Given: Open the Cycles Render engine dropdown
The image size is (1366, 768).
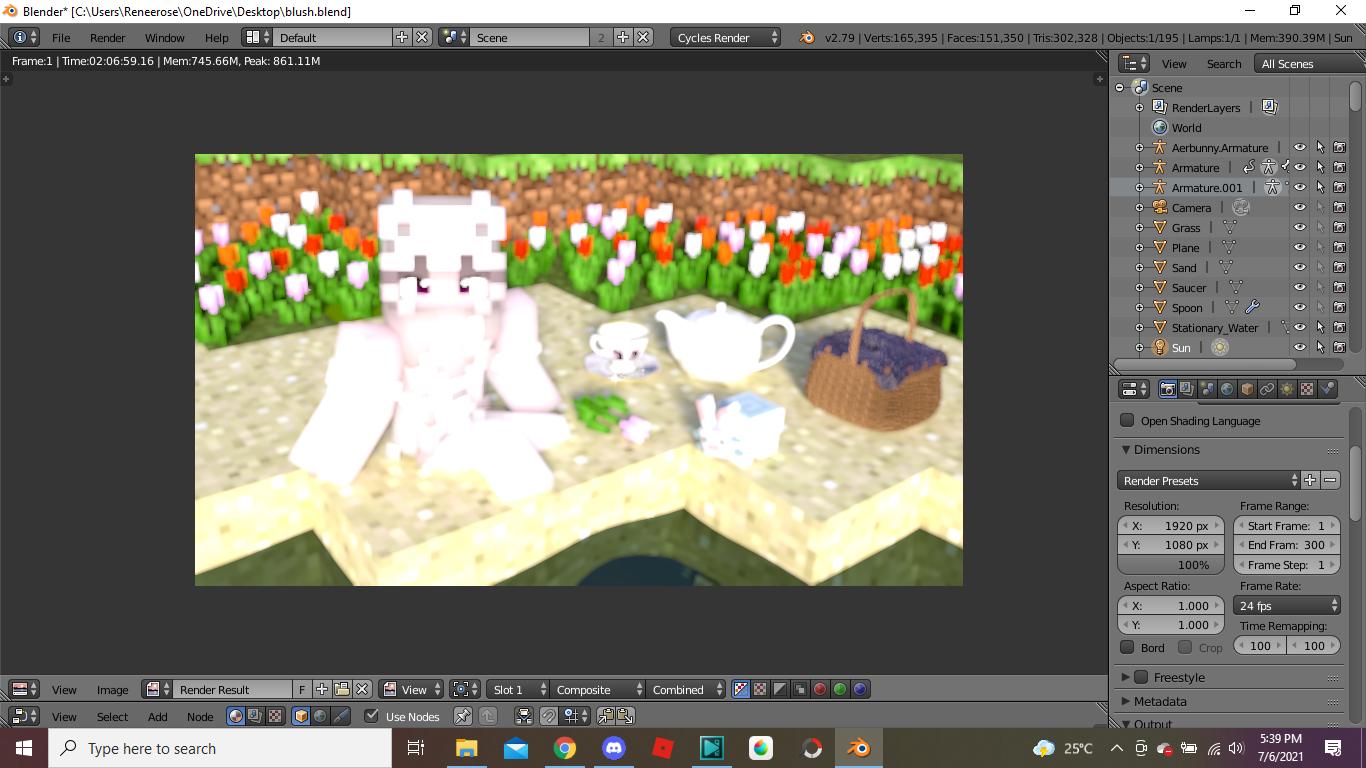Looking at the screenshot, I should [x=726, y=37].
